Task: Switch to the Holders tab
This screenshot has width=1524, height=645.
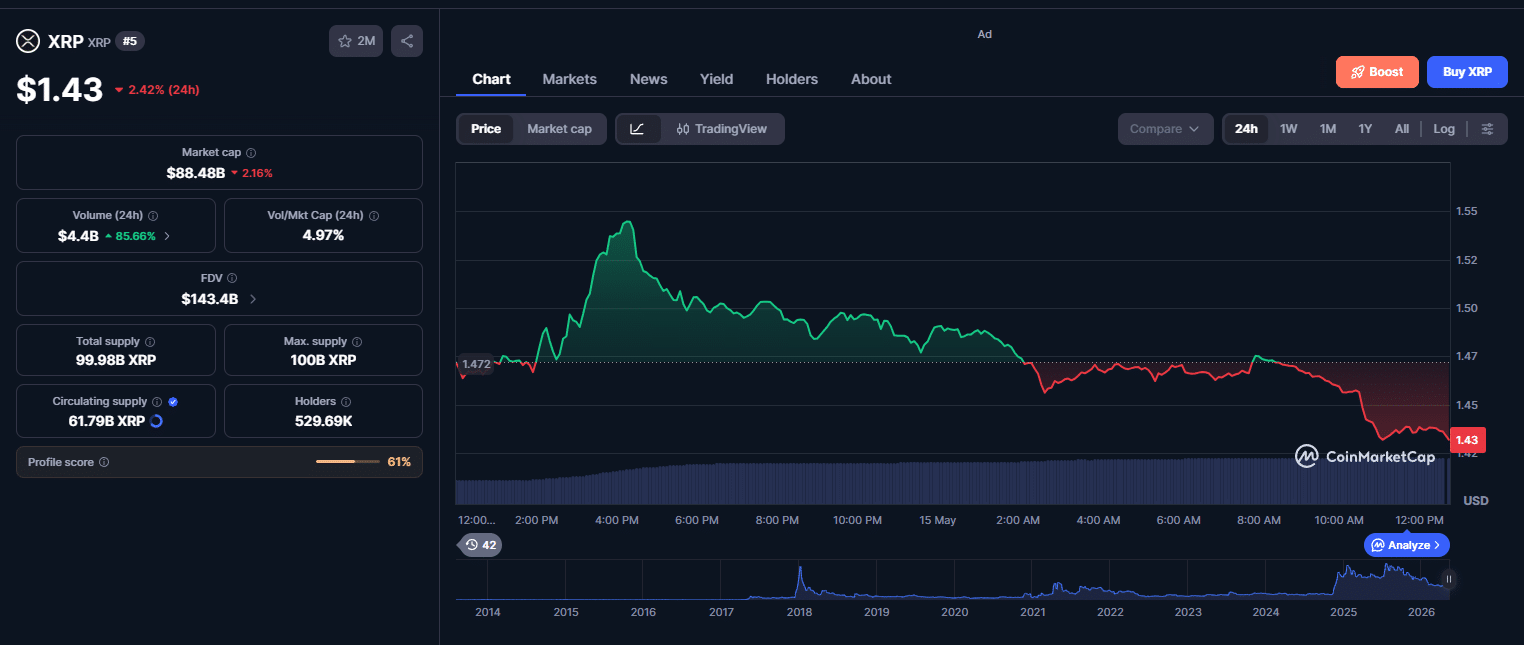Action: point(792,79)
